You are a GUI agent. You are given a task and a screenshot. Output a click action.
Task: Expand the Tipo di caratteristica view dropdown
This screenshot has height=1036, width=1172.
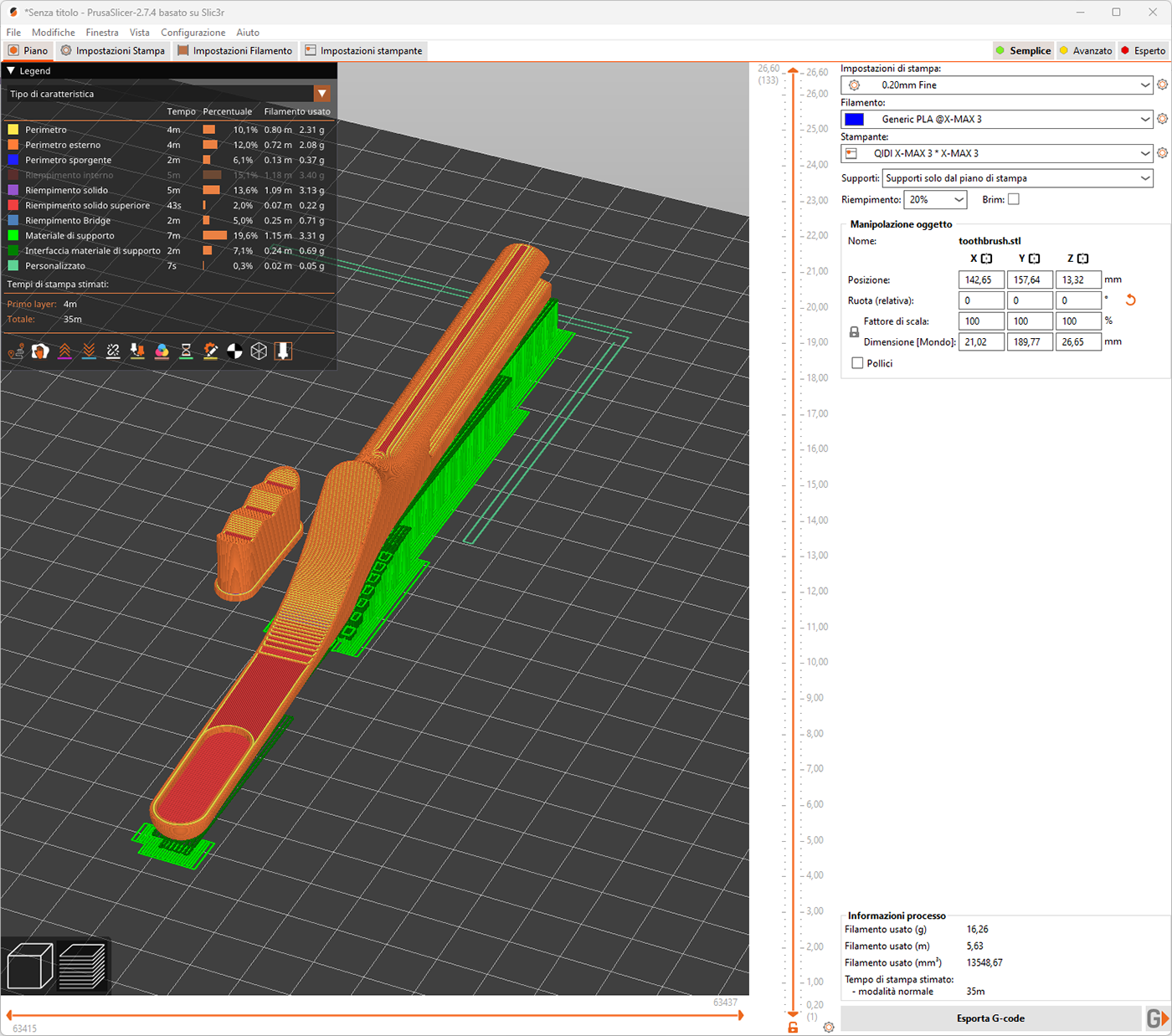321,94
